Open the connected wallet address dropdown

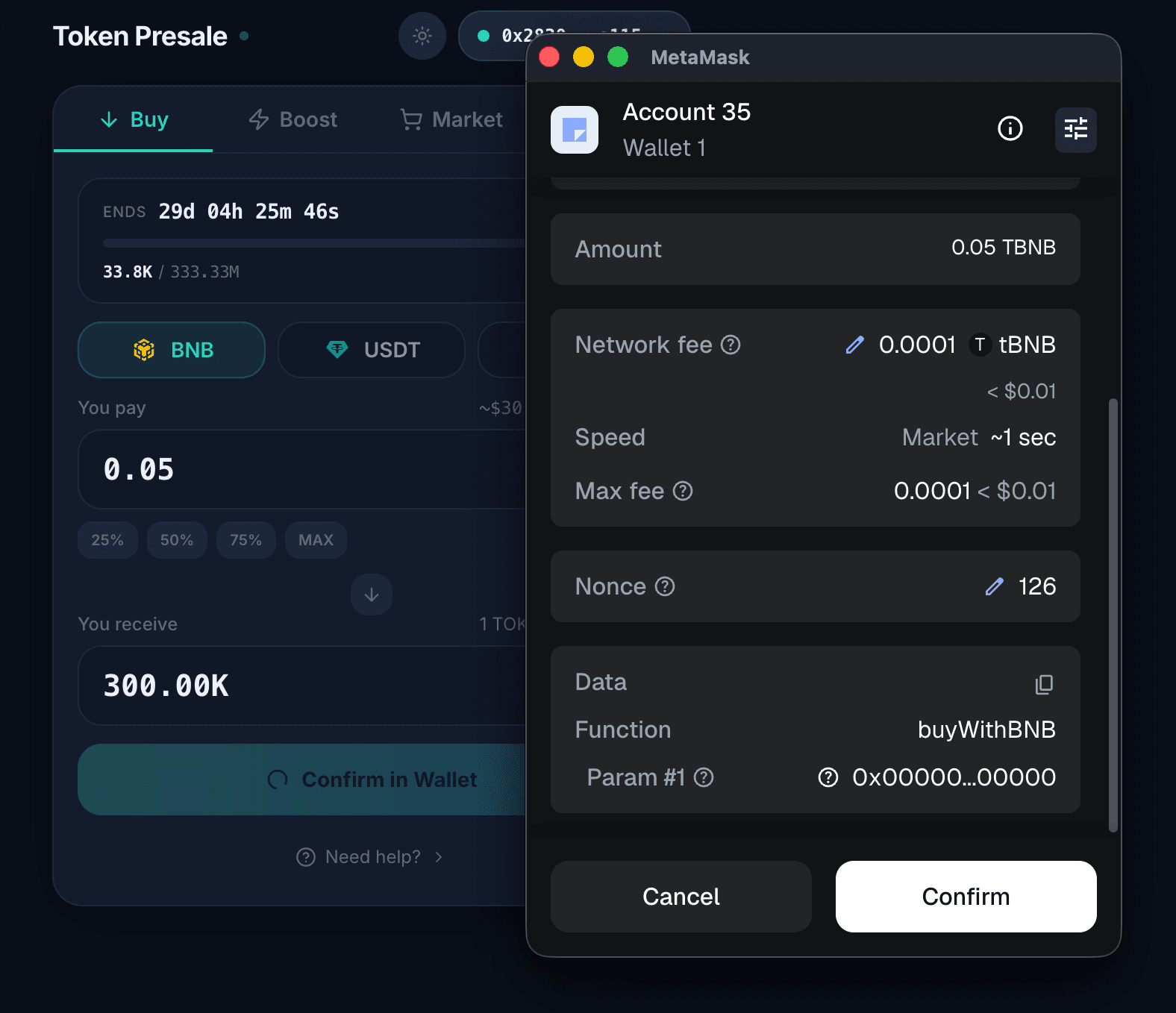(500, 36)
